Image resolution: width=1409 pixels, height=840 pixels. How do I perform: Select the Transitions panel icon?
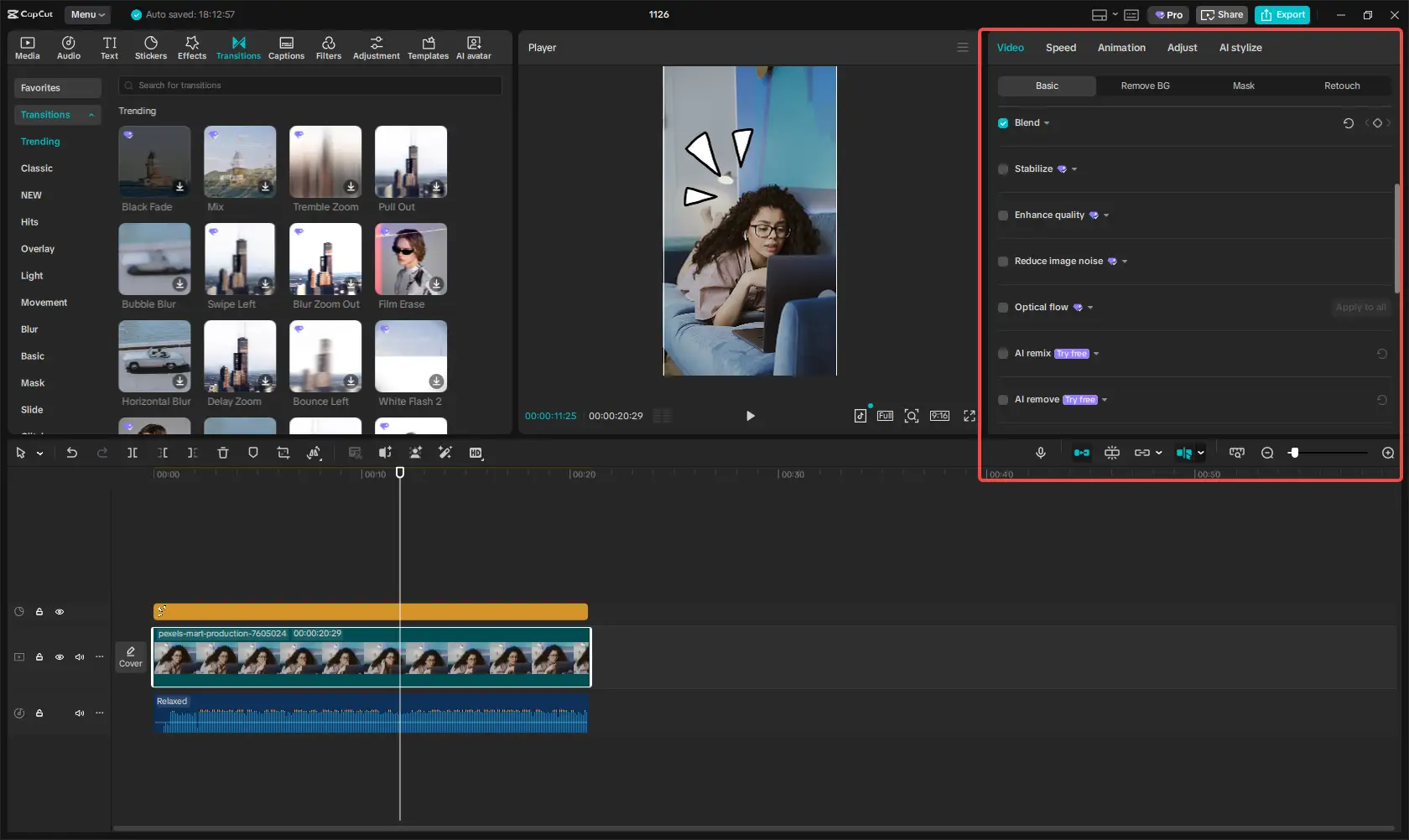[238, 46]
